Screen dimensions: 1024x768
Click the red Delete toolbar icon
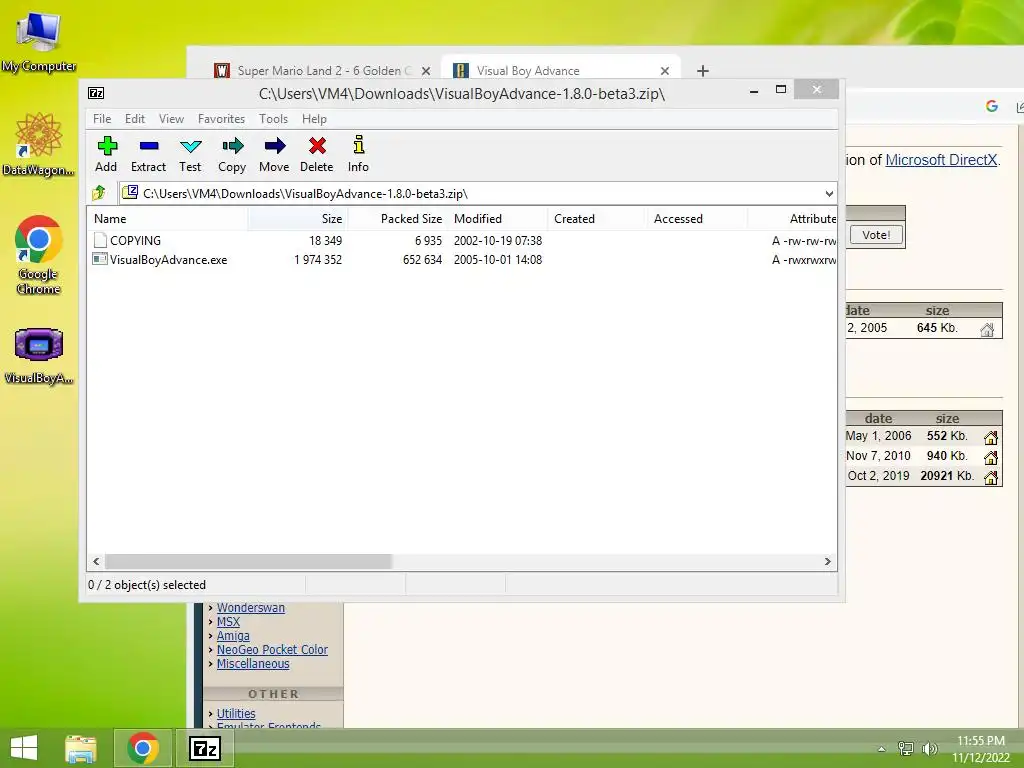point(317,154)
